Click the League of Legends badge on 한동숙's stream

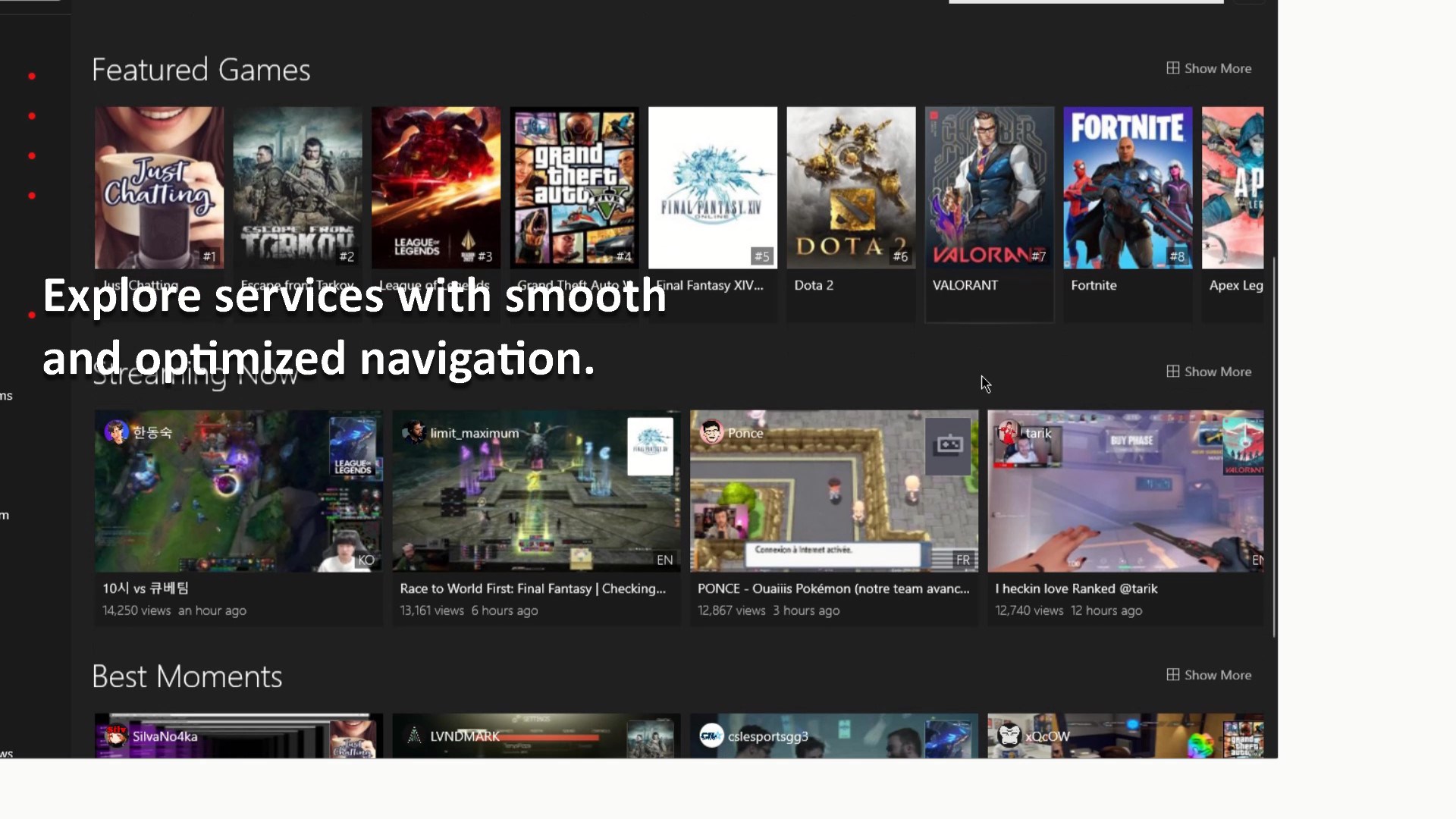pyautogui.click(x=353, y=447)
